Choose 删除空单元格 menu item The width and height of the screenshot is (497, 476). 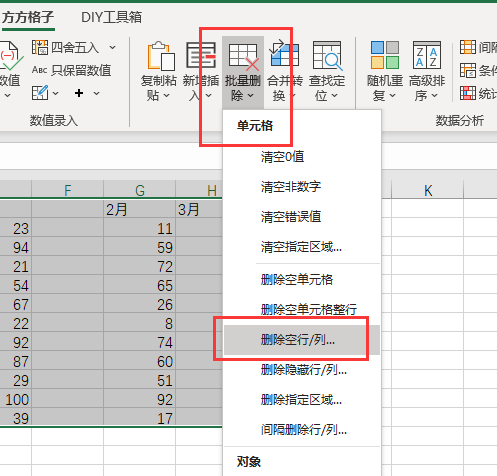302,279
